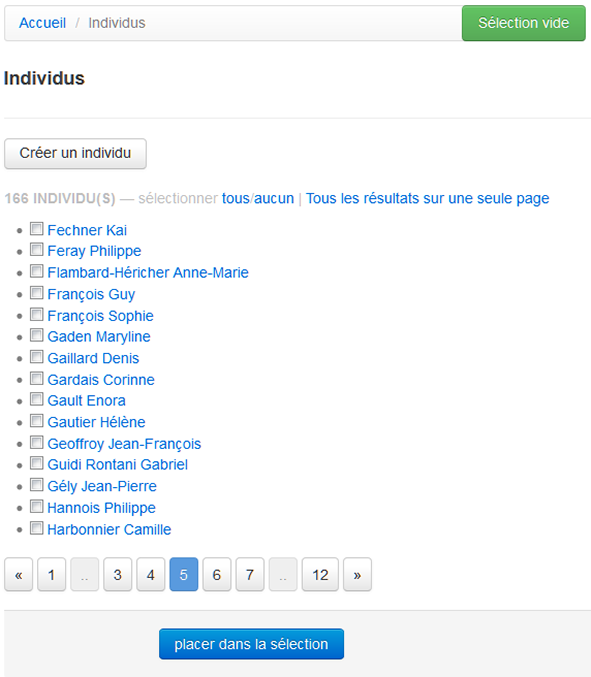Select the François Sophie checkbox
591x677 pixels.
tap(37, 314)
